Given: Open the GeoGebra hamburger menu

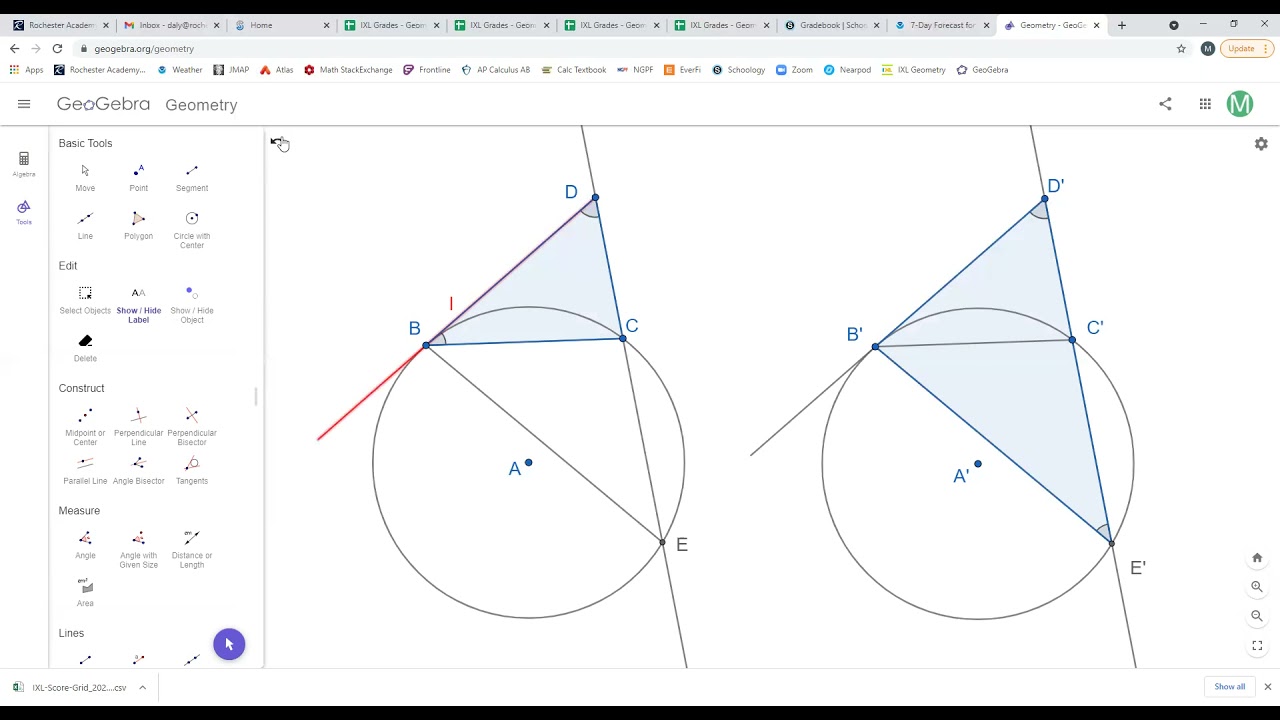Looking at the screenshot, I should pos(24,104).
